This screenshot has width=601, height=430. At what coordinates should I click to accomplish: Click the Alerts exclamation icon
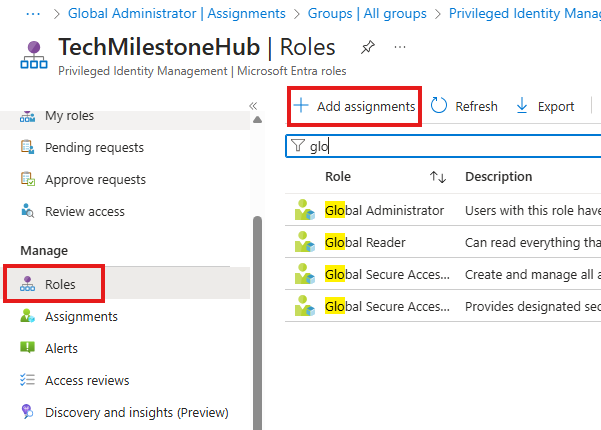tap(27, 347)
